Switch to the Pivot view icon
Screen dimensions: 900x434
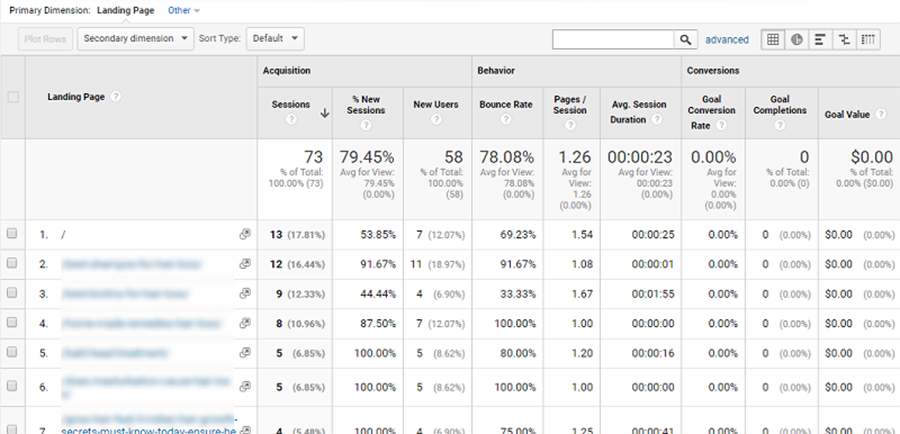click(x=868, y=39)
